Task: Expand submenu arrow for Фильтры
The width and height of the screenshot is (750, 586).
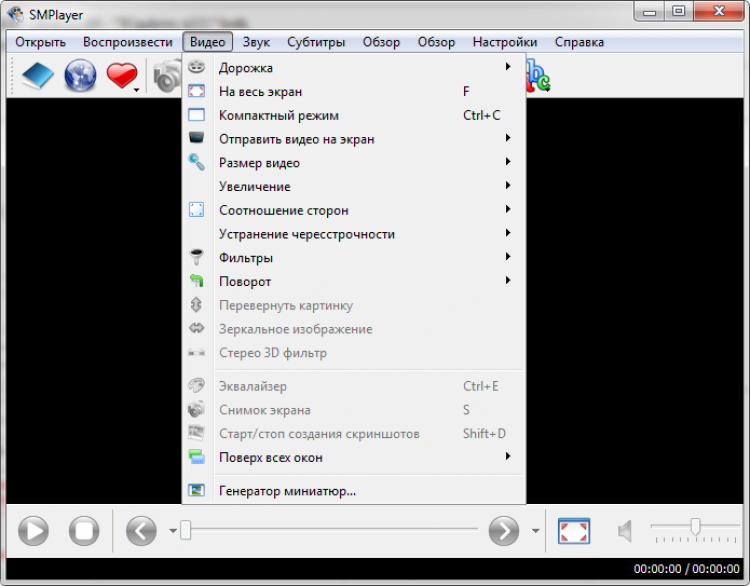Action: (x=508, y=256)
